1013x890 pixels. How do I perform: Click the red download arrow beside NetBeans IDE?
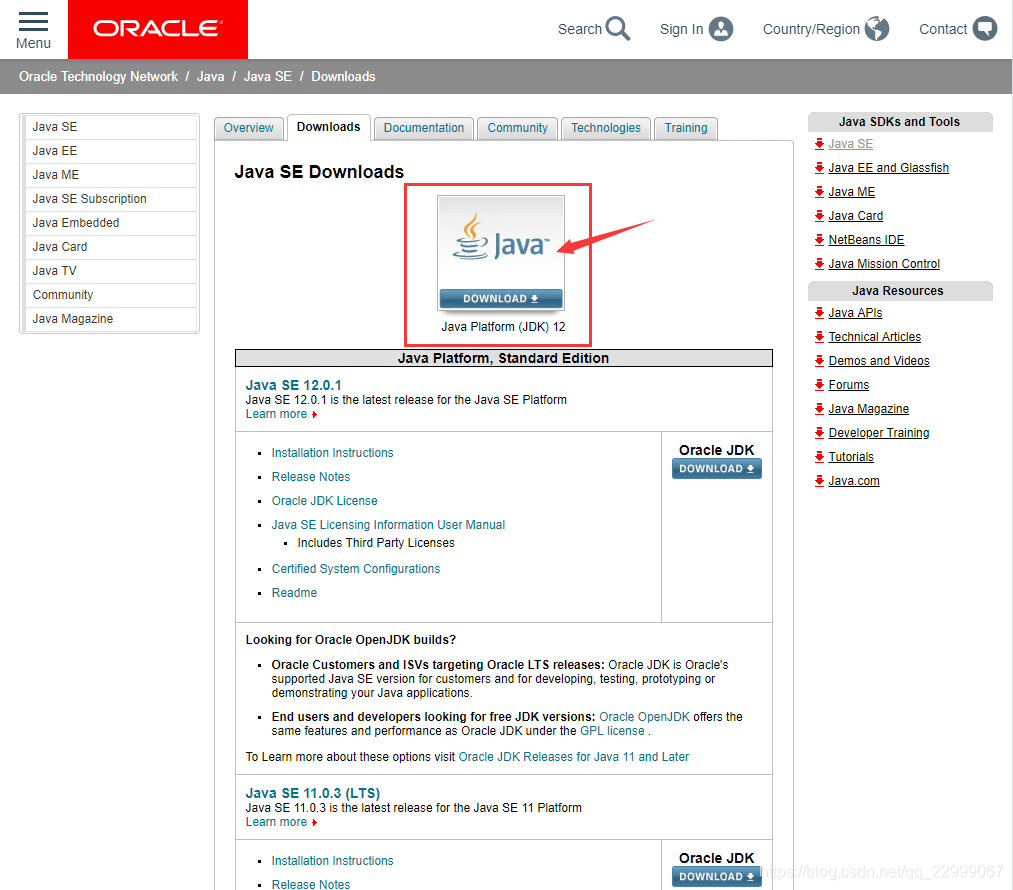pyautogui.click(x=819, y=240)
